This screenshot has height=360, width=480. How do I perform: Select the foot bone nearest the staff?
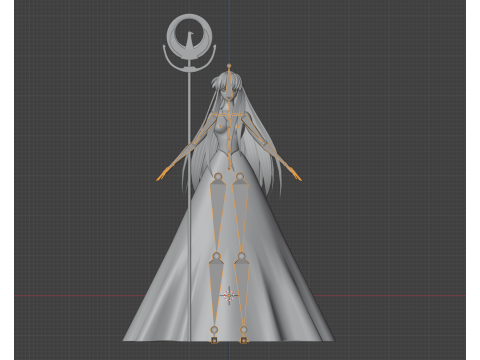pyautogui.click(x=214, y=340)
